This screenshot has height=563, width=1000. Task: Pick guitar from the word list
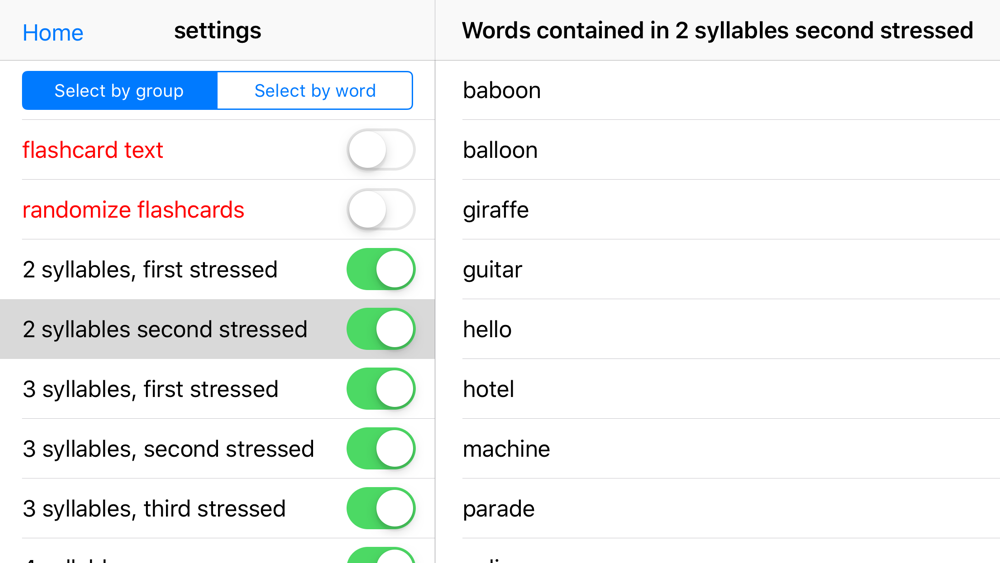point(493,270)
